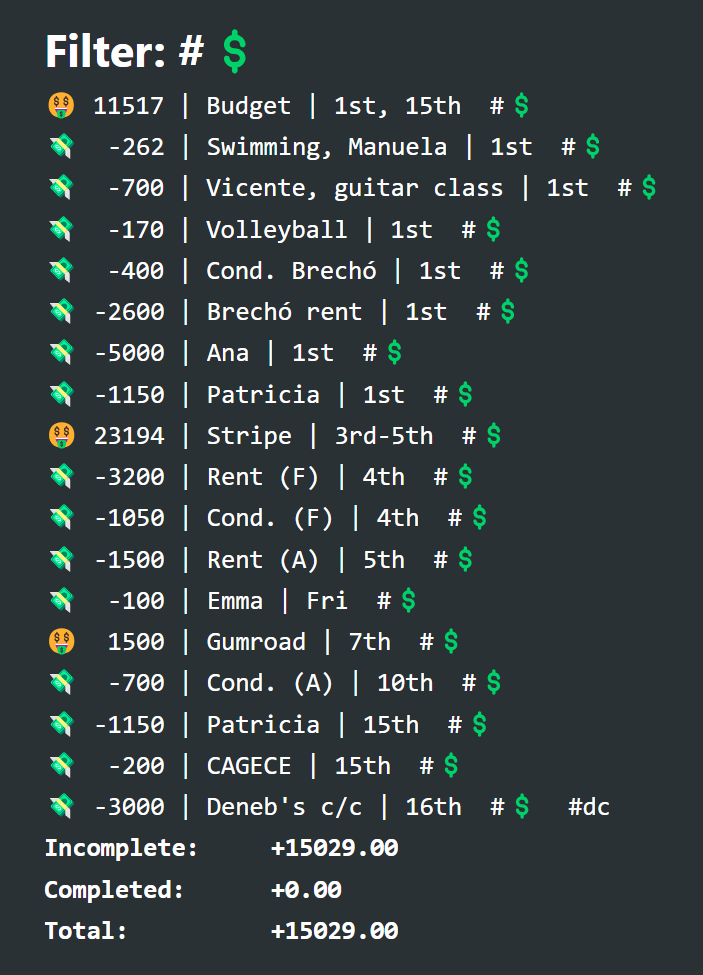Click the Vicente, guitar class entry text
This screenshot has height=975, width=703.
[354, 188]
